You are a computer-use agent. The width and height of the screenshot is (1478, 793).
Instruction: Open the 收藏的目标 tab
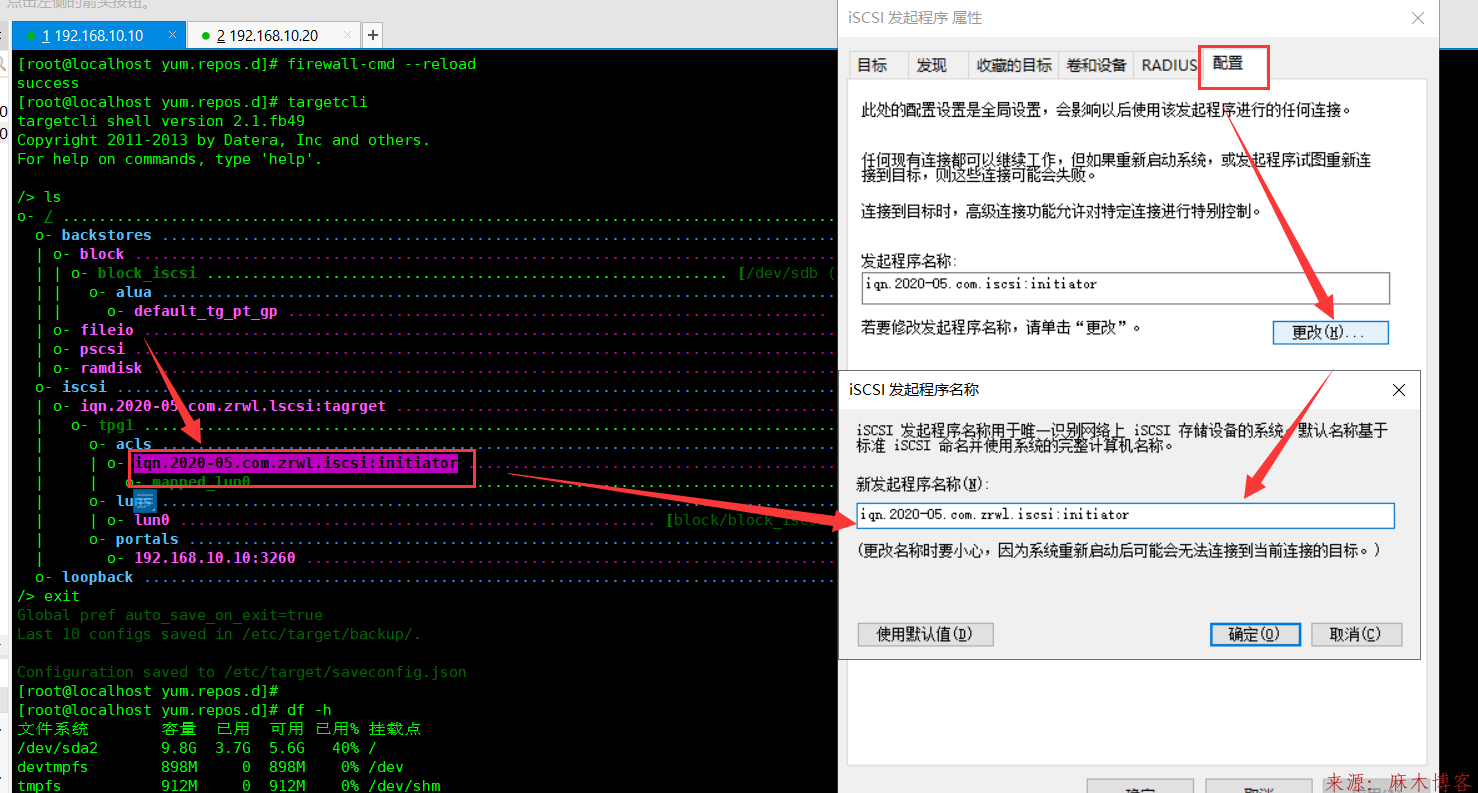tap(1014, 65)
